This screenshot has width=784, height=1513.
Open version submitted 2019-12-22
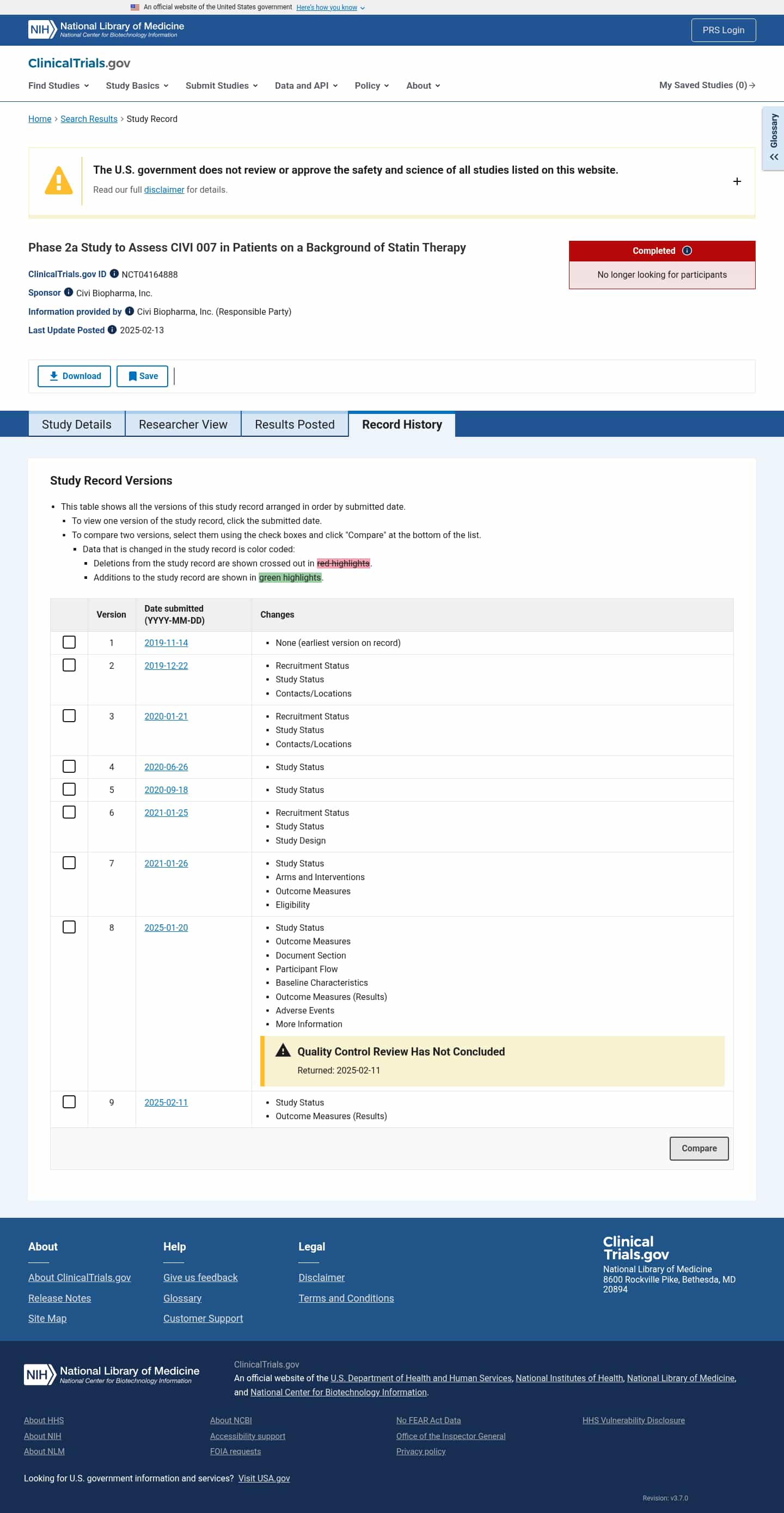tap(166, 666)
